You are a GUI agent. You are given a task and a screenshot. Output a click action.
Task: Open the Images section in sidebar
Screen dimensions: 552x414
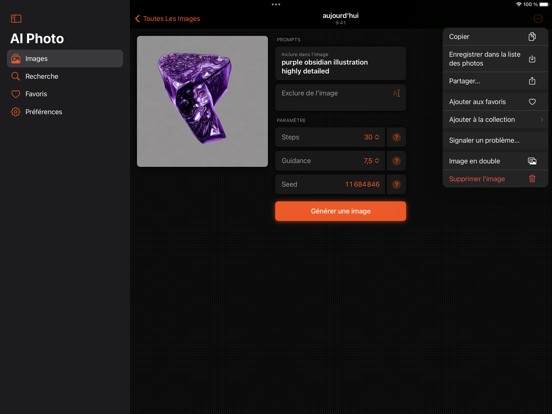pos(65,58)
